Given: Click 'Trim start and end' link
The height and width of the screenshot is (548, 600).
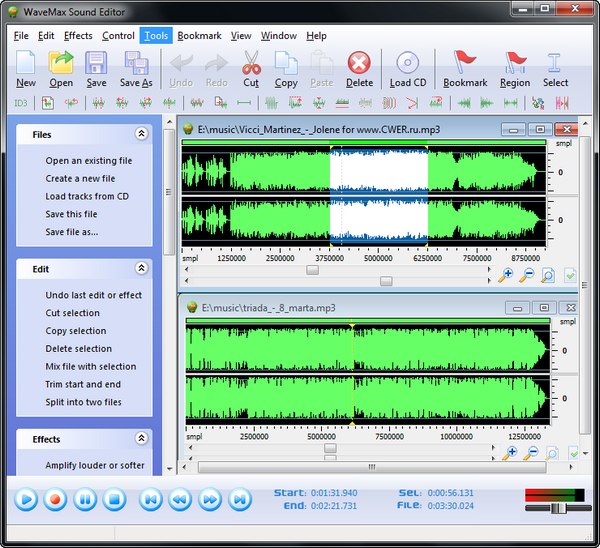Looking at the screenshot, I should [83, 384].
